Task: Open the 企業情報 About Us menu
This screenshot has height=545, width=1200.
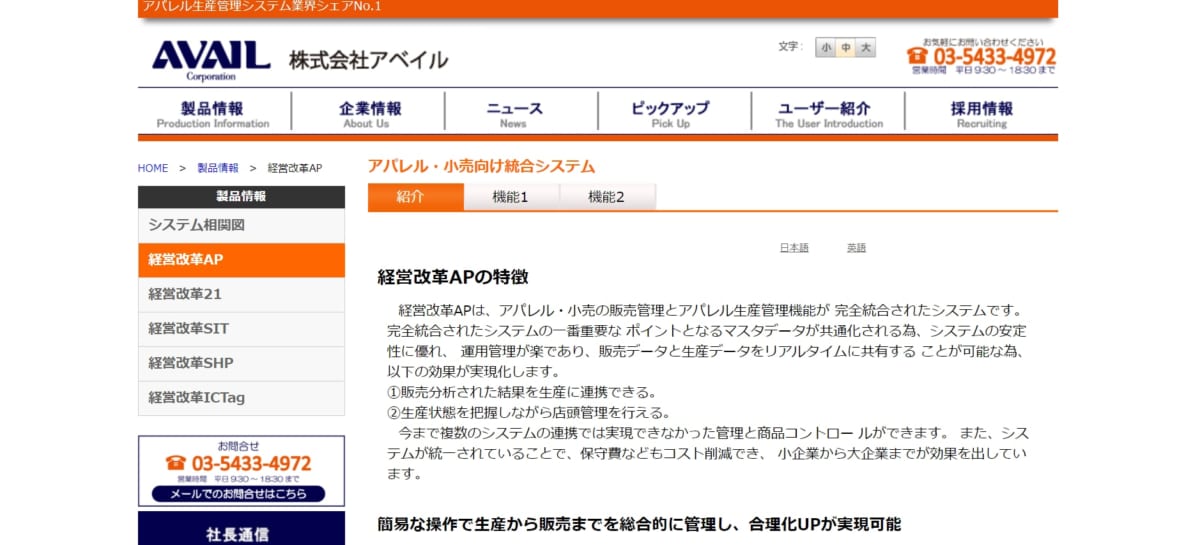Action: pyautogui.click(x=367, y=113)
